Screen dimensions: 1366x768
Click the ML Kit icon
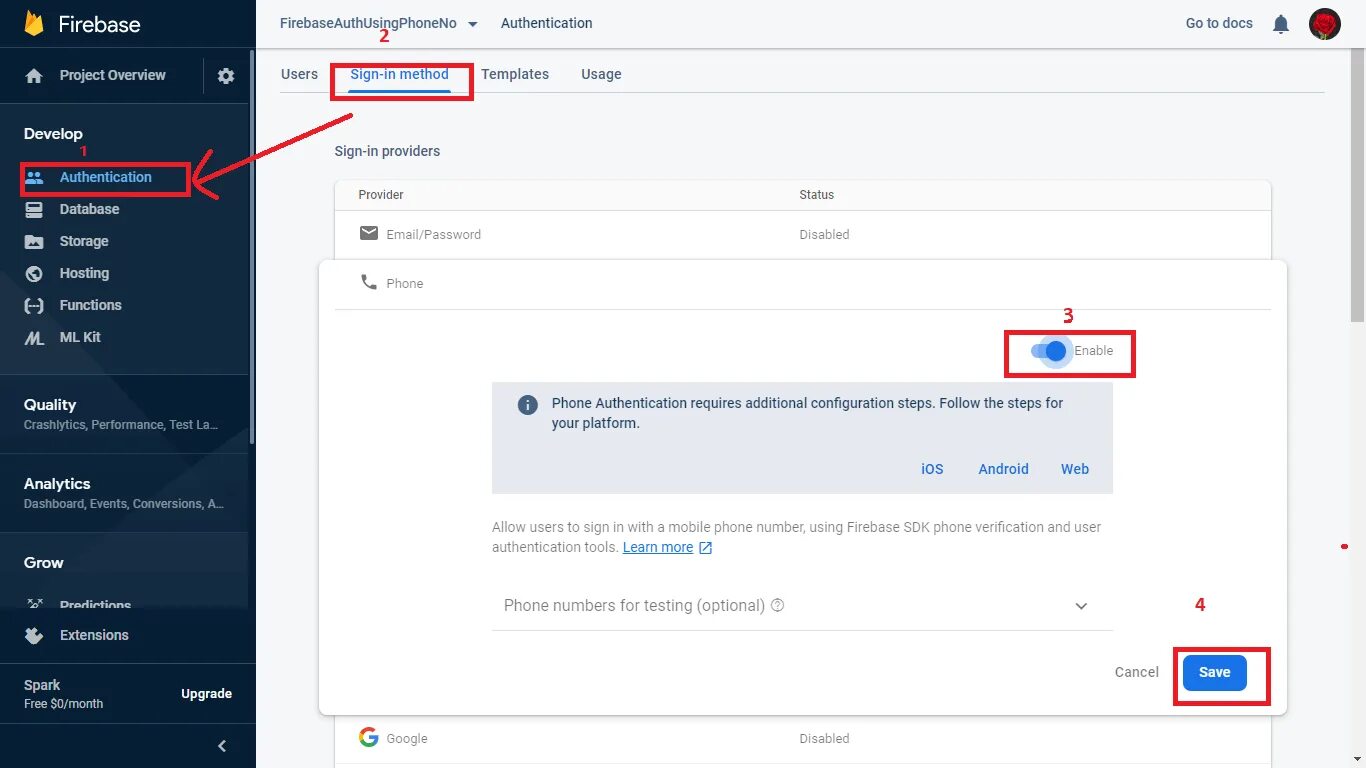[34, 338]
